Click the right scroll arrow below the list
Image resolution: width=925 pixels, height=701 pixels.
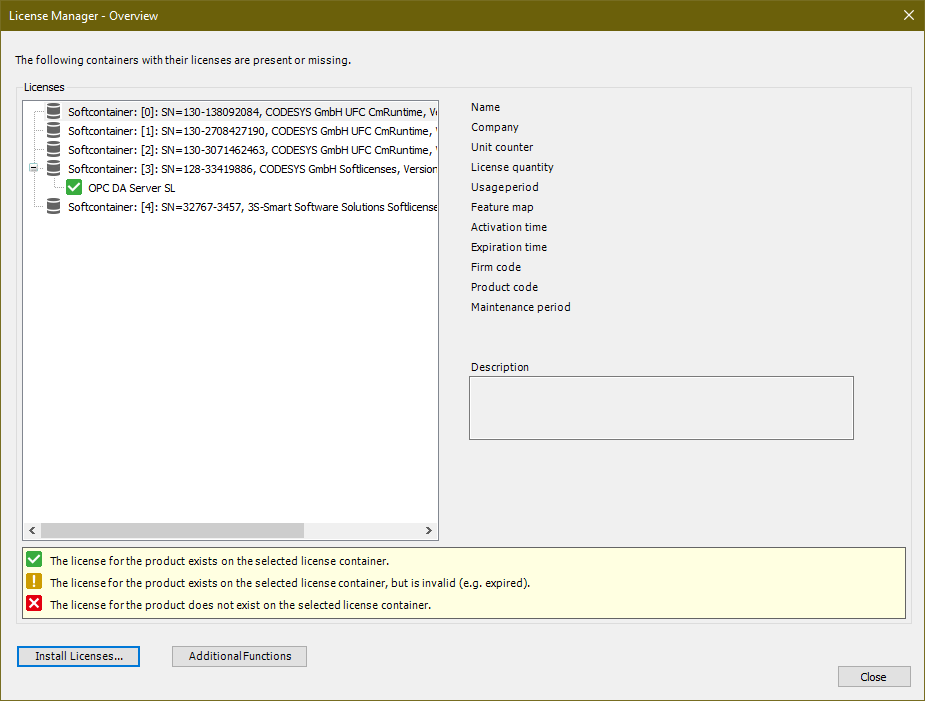tap(429, 530)
